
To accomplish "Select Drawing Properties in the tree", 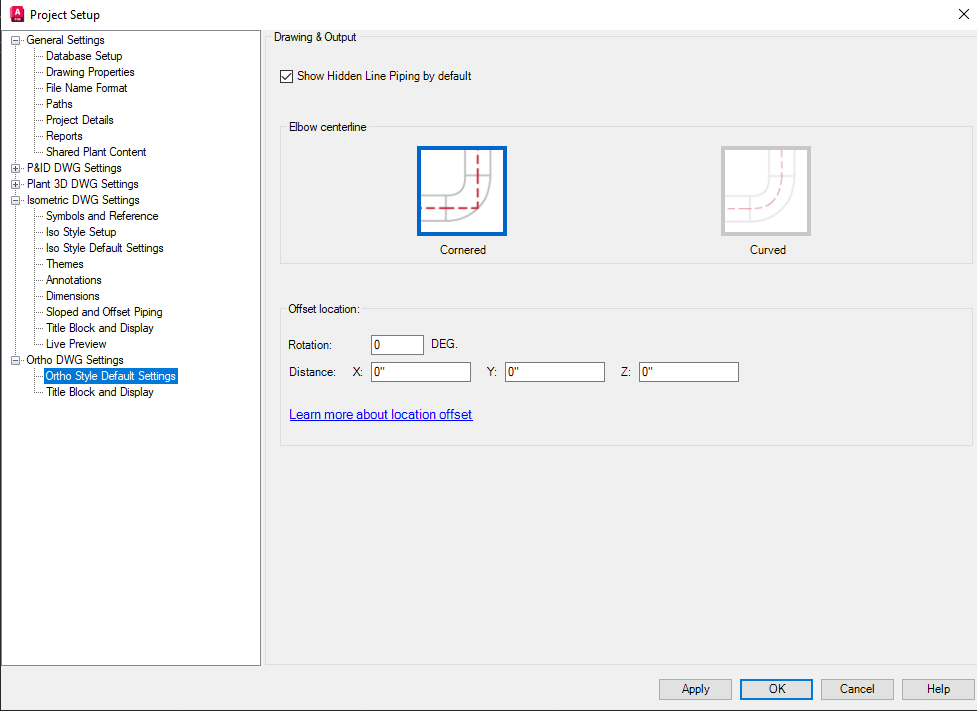I will (90, 71).
